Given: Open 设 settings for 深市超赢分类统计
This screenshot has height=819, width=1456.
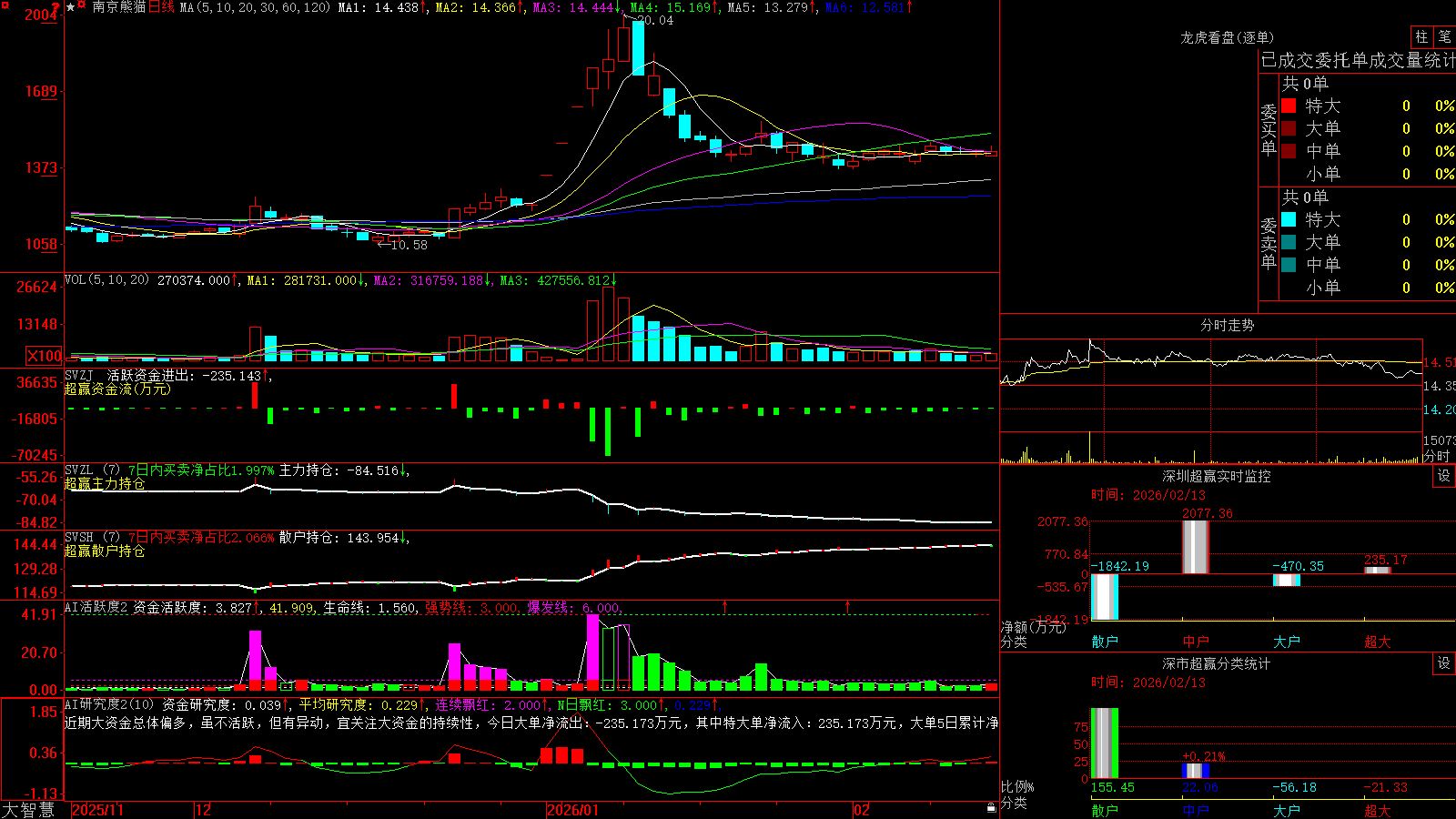Looking at the screenshot, I should coord(1444,663).
